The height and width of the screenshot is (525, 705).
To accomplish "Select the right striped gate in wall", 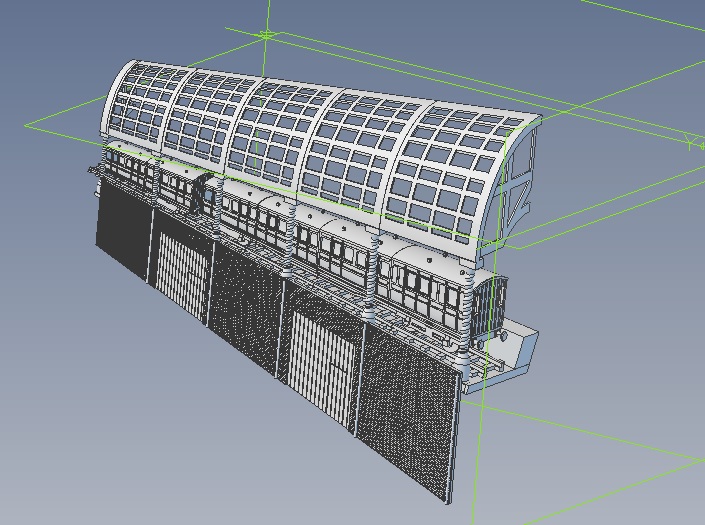I will coord(322,360).
